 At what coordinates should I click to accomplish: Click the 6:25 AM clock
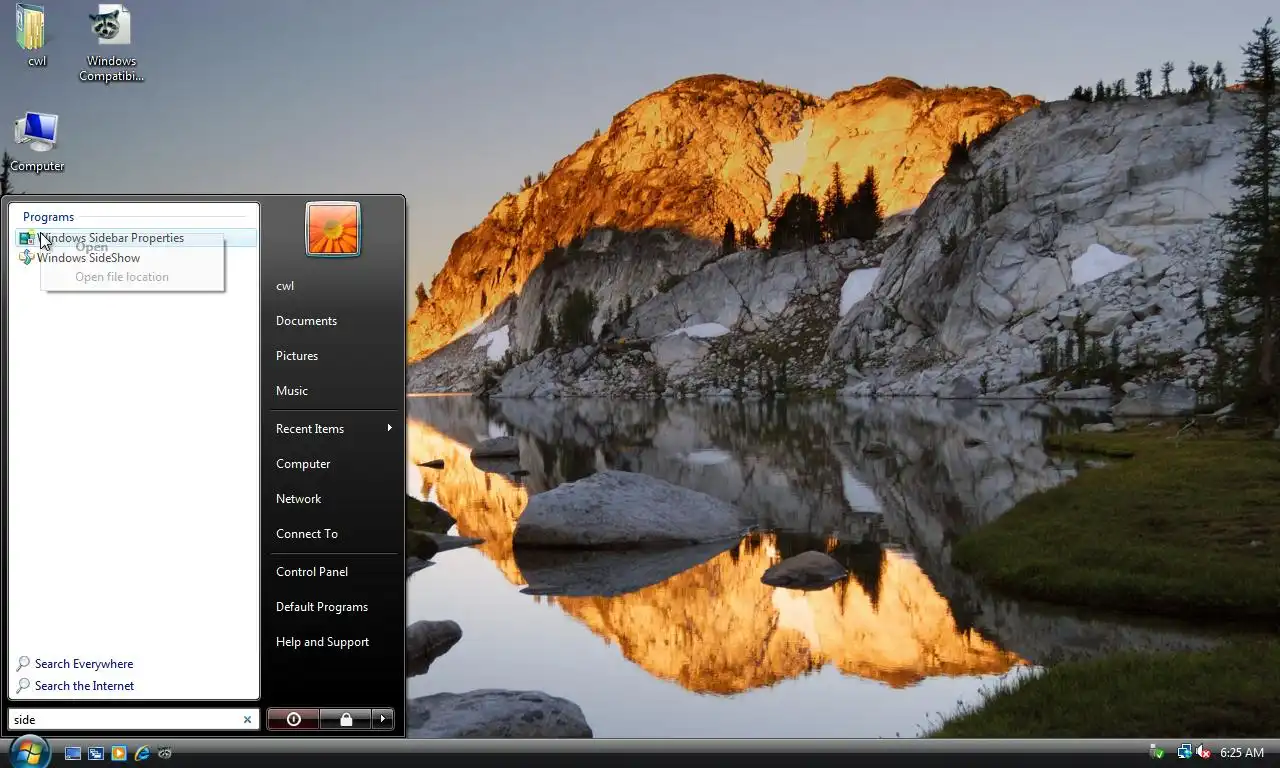tap(1242, 753)
